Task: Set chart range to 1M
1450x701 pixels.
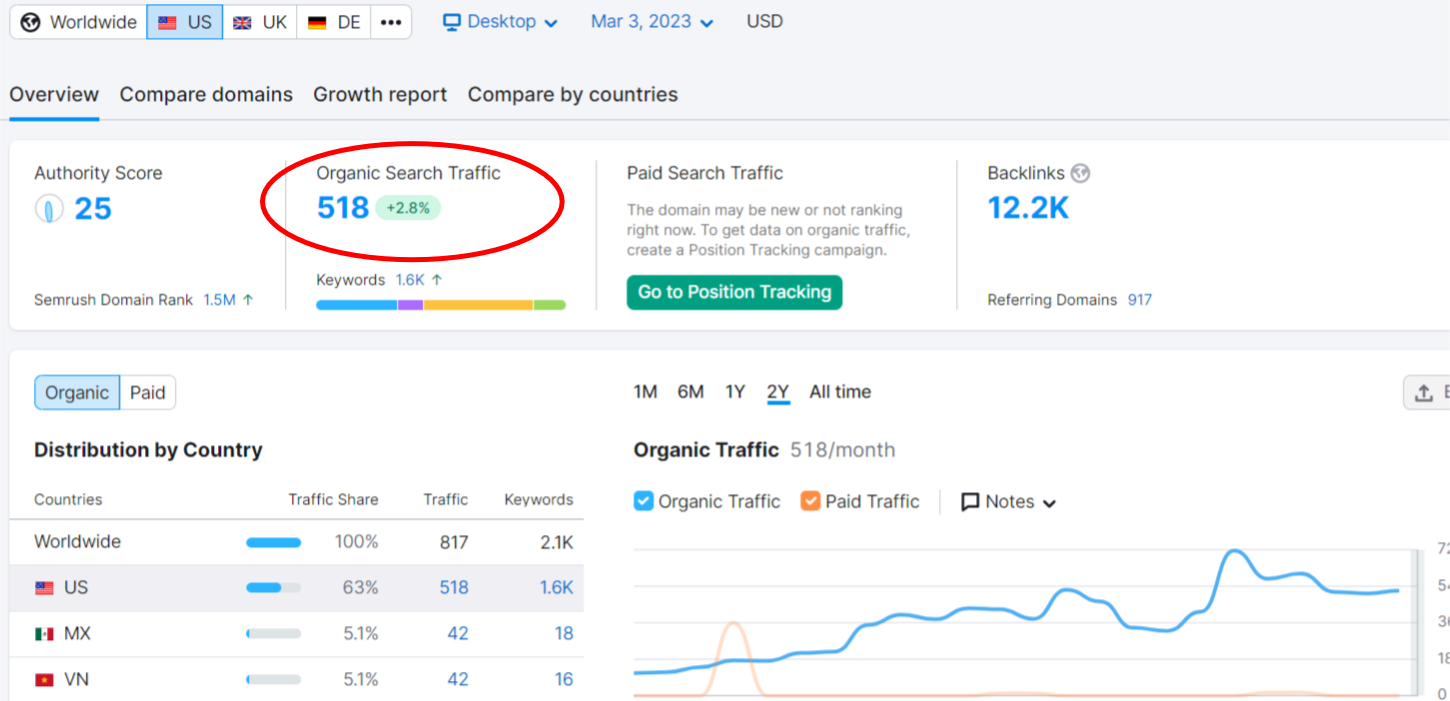Action: 645,392
